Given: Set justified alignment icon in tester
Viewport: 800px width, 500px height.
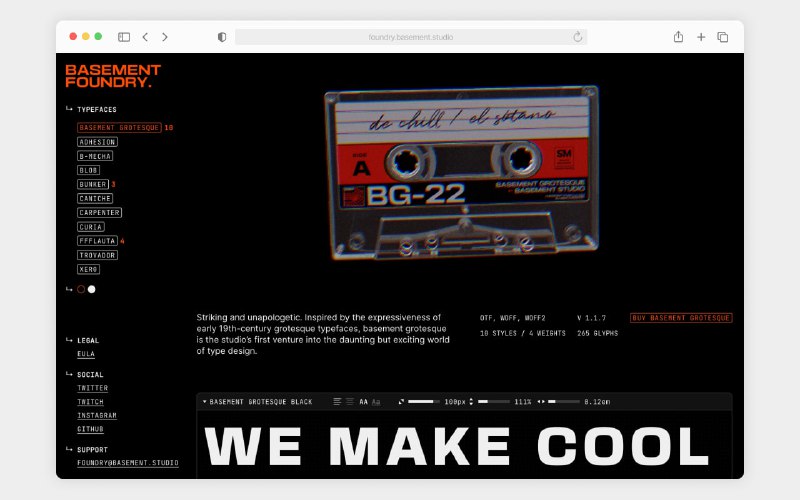Looking at the screenshot, I should click(350, 402).
